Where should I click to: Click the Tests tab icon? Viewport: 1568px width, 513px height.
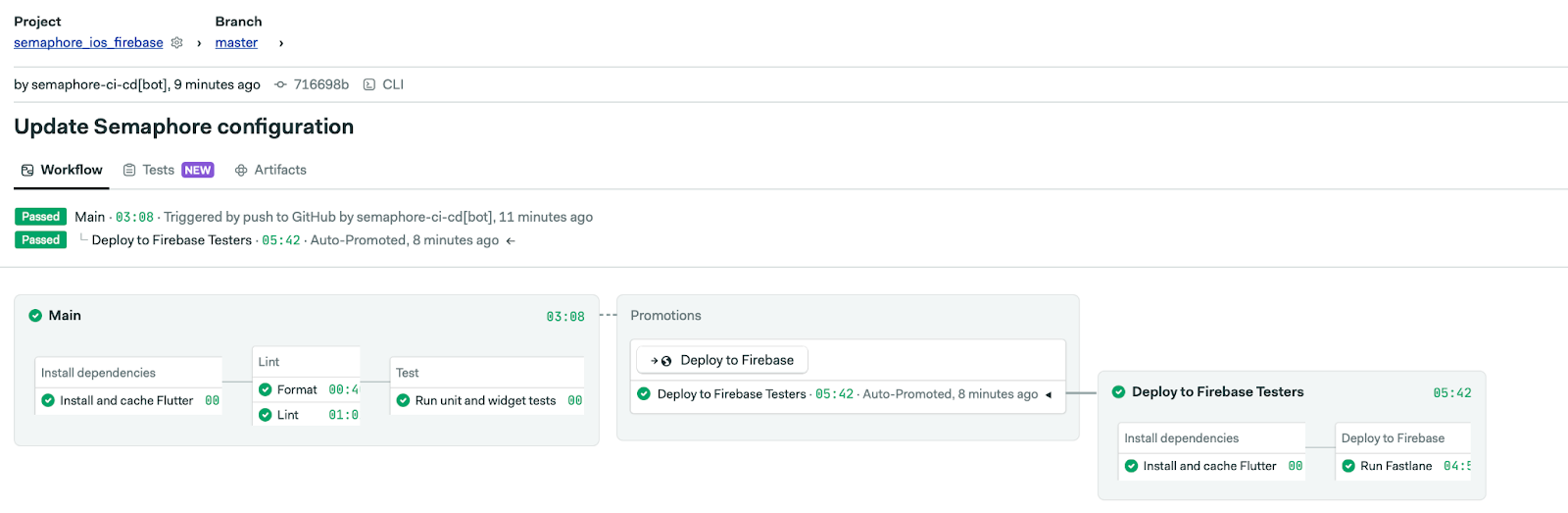click(129, 170)
